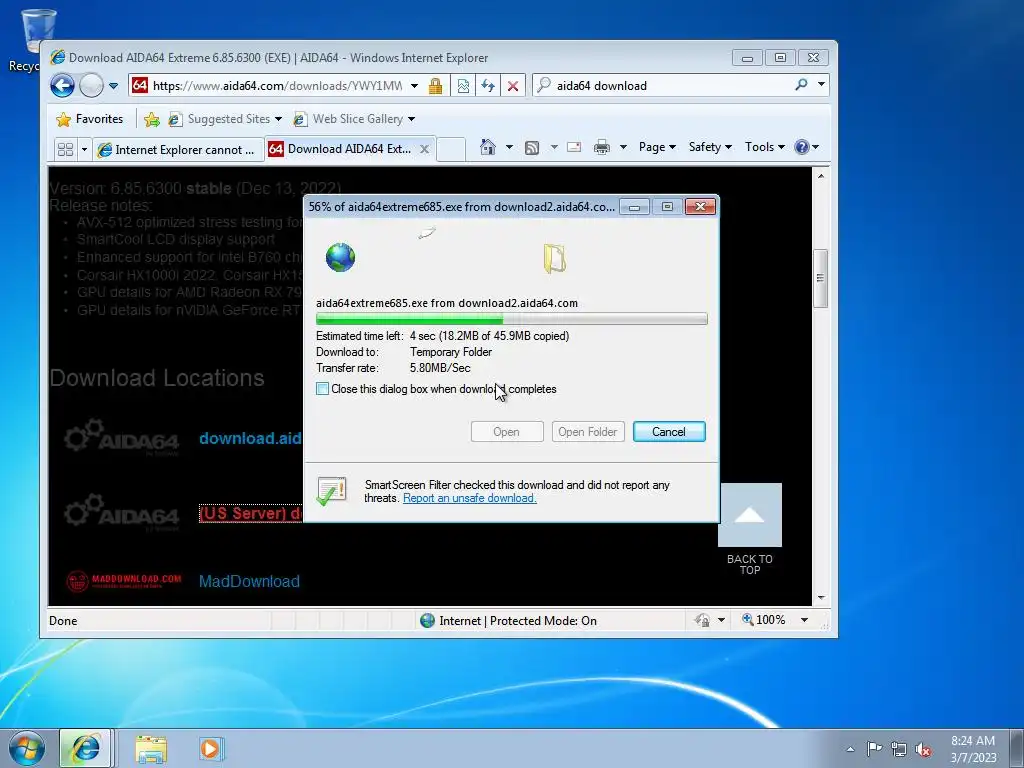Open the Favorites star button
This screenshot has height=768, width=1024.
(x=90, y=119)
